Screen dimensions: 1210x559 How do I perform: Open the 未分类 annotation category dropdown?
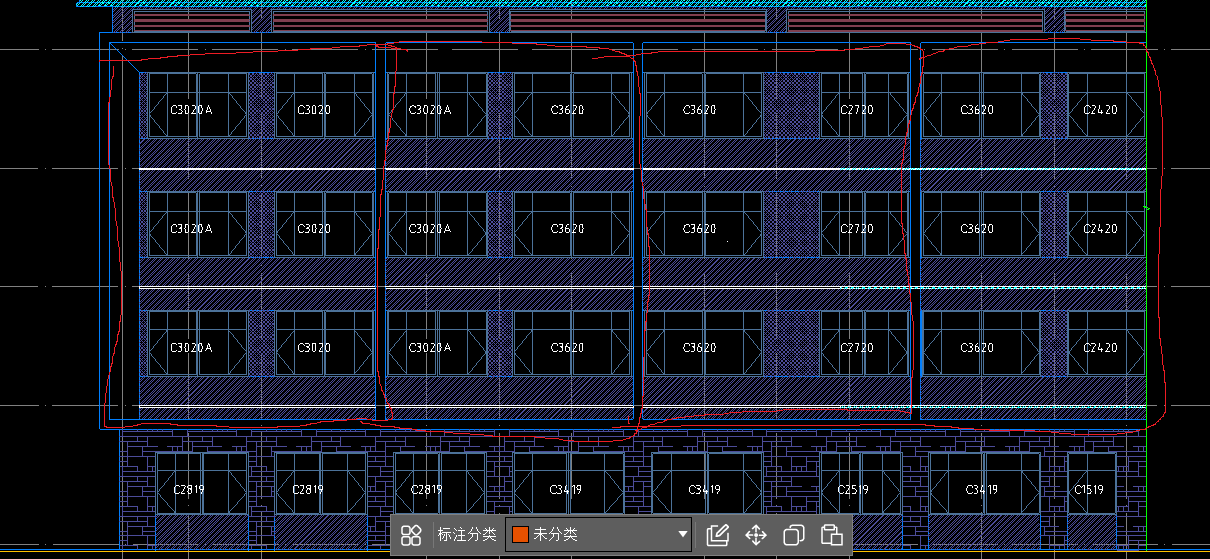click(599, 534)
